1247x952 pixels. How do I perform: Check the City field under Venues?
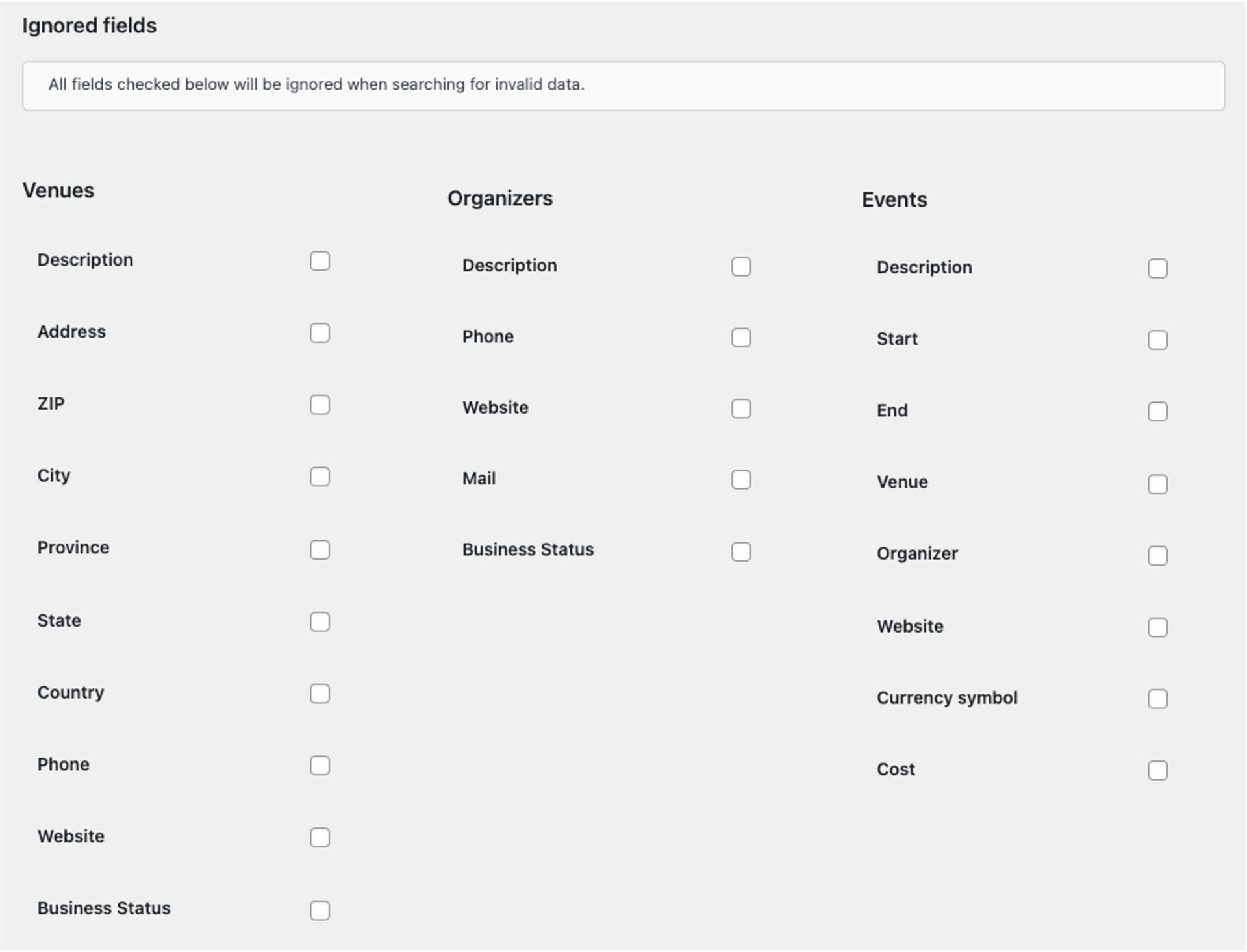pos(320,477)
